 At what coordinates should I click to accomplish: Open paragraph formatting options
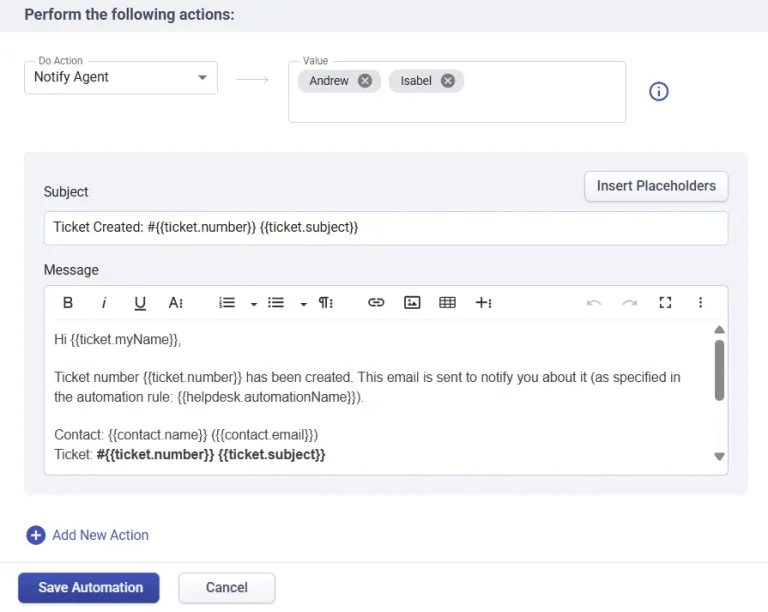pos(326,303)
